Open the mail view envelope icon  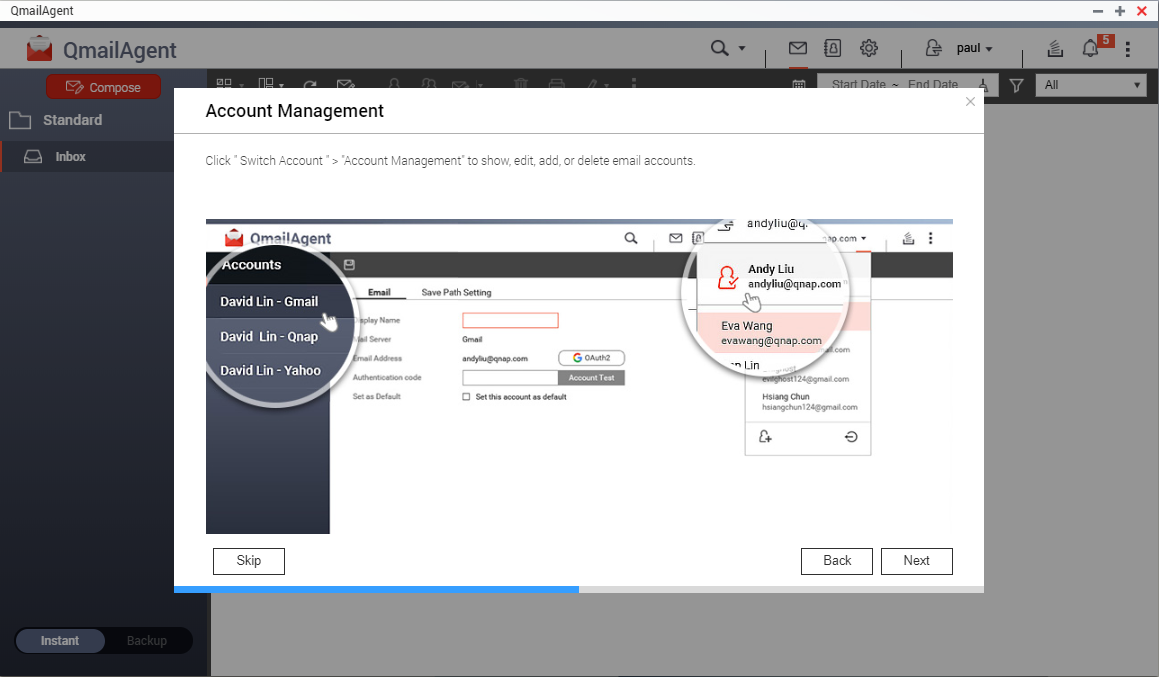798,48
